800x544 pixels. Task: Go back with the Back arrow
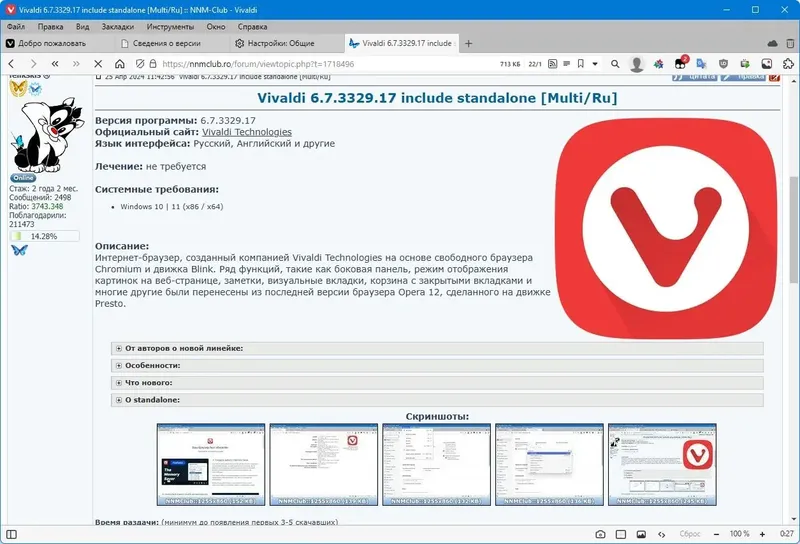(x=12, y=64)
